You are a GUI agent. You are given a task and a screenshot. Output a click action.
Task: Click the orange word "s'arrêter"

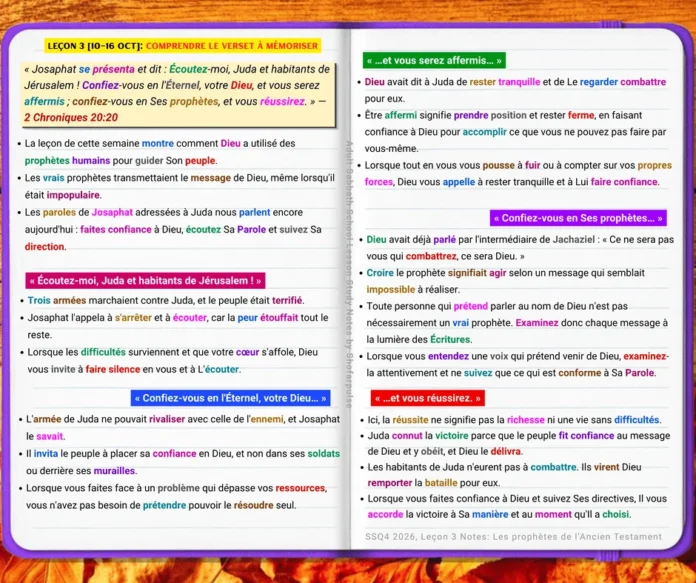tap(133, 317)
